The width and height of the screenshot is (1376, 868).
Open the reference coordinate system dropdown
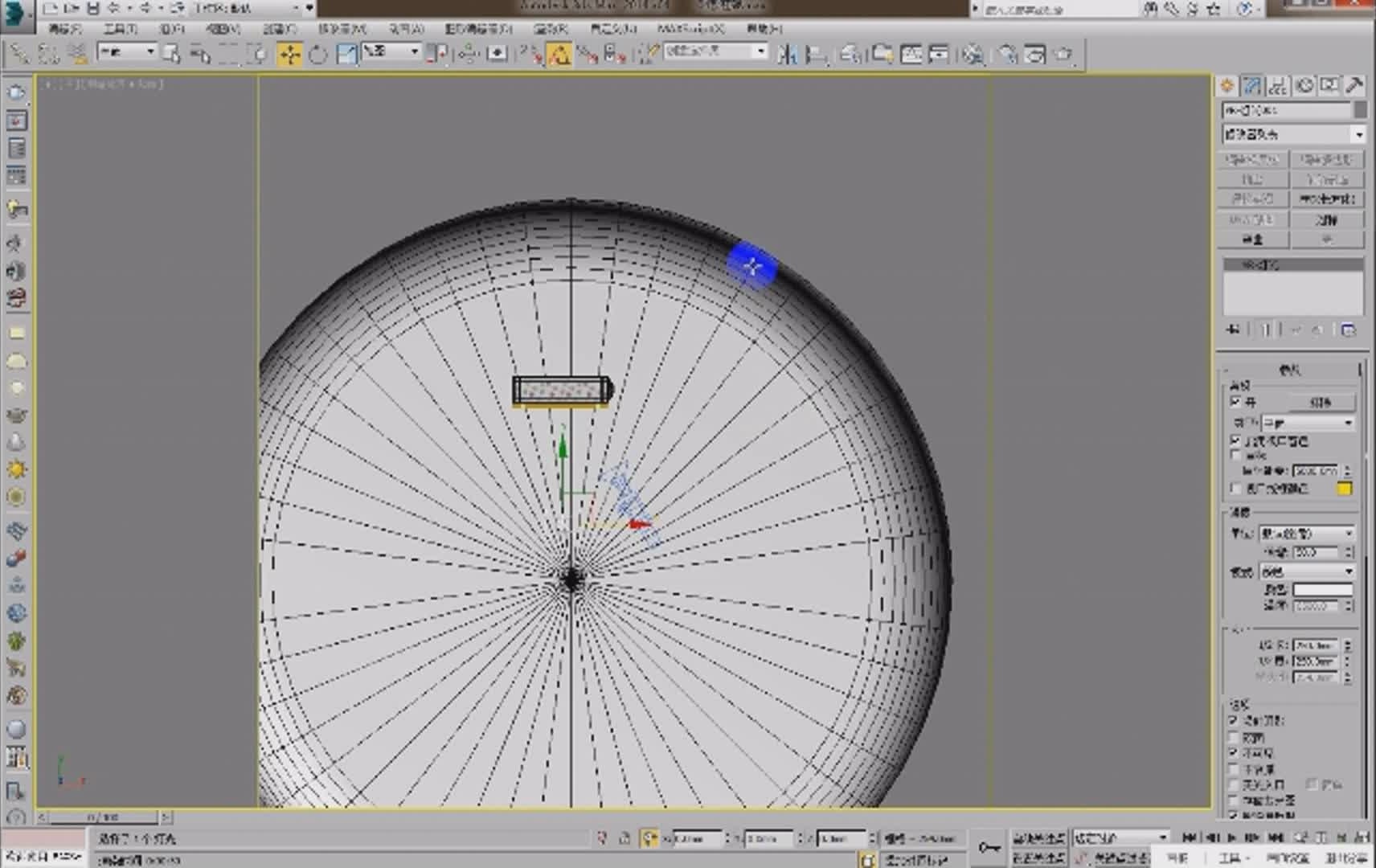click(391, 51)
